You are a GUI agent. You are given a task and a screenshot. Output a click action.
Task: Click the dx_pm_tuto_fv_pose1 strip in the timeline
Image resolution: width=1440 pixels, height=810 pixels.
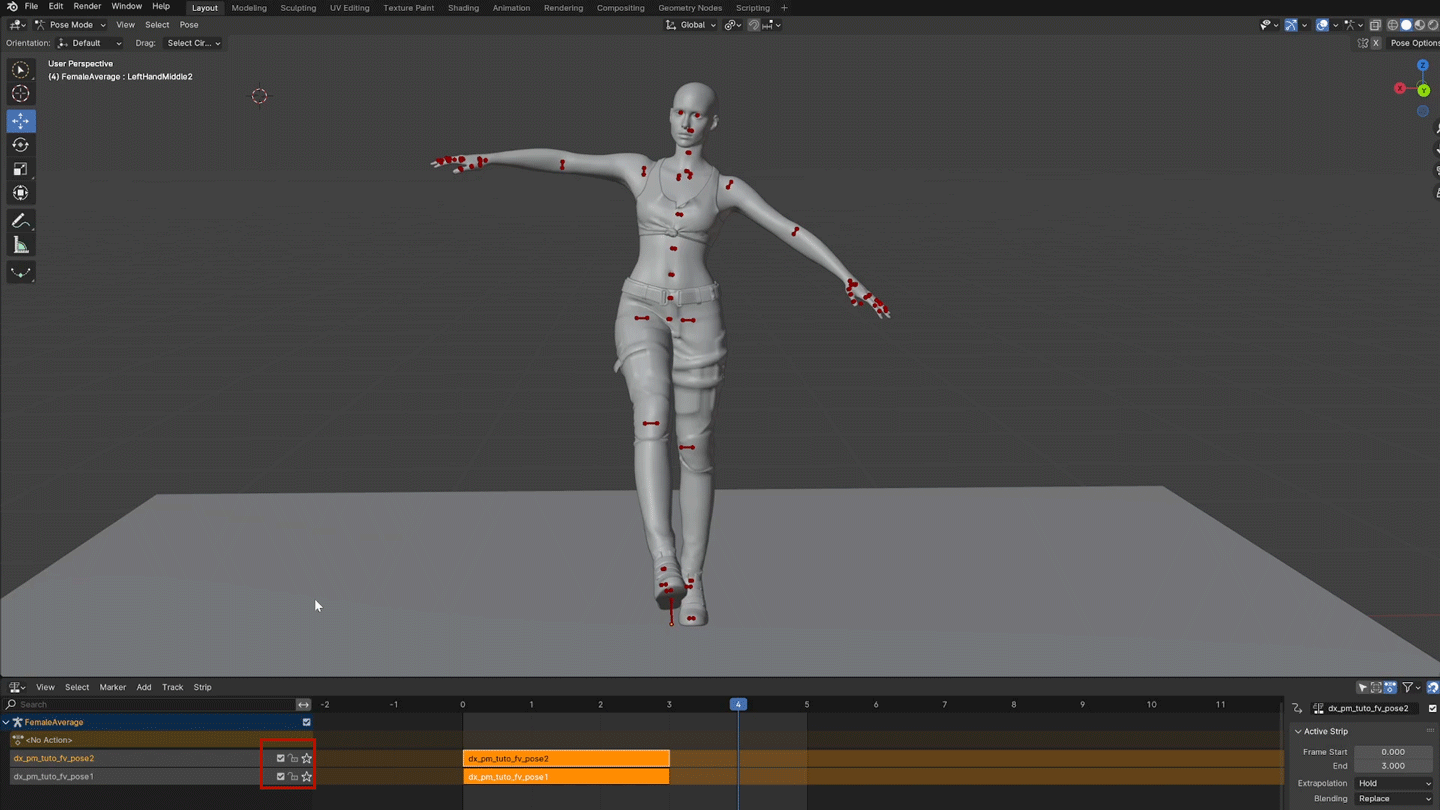(x=566, y=777)
